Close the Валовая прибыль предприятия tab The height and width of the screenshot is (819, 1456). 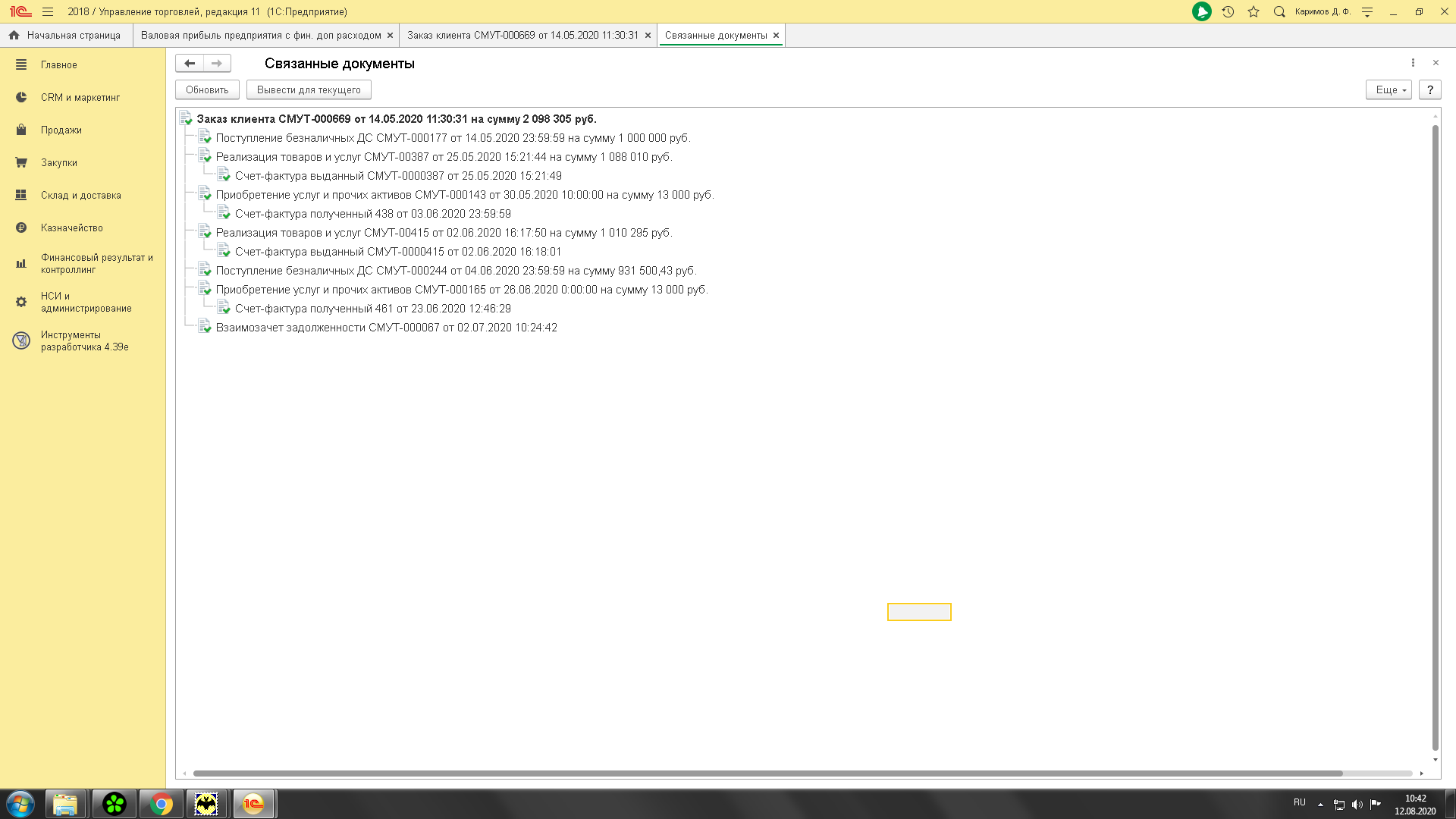click(390, 36)
